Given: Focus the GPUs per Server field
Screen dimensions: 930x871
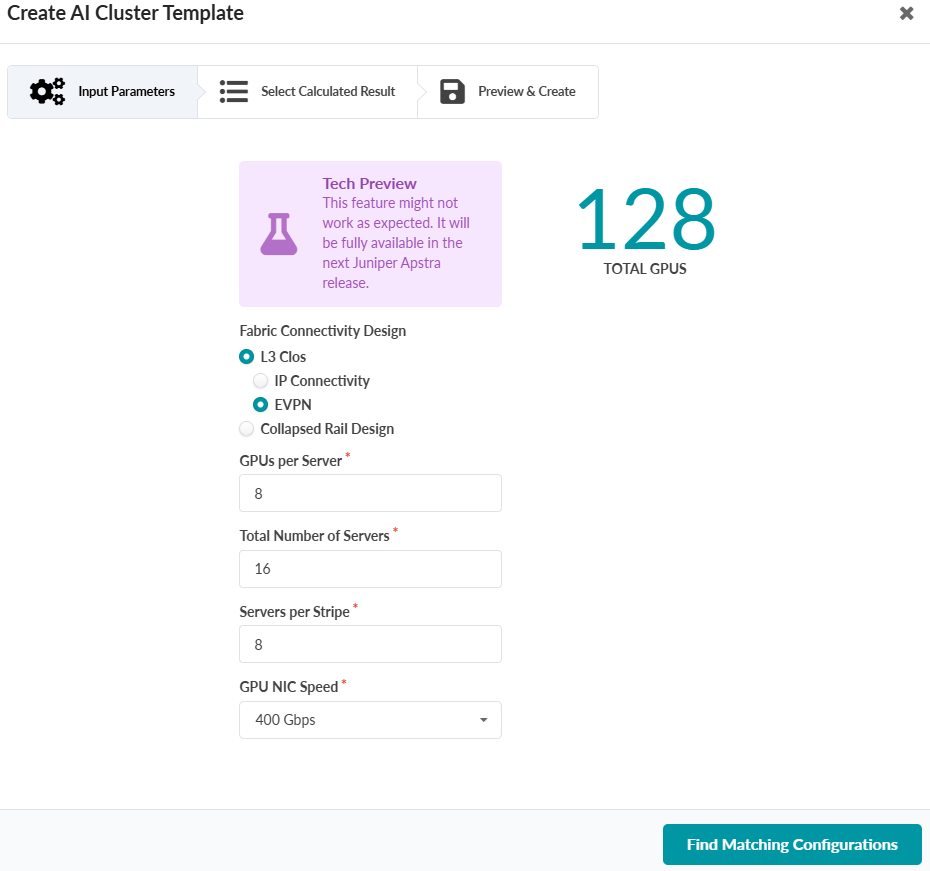Looking at the screenshot, I should pyautogui.click(x=370, y=493).
